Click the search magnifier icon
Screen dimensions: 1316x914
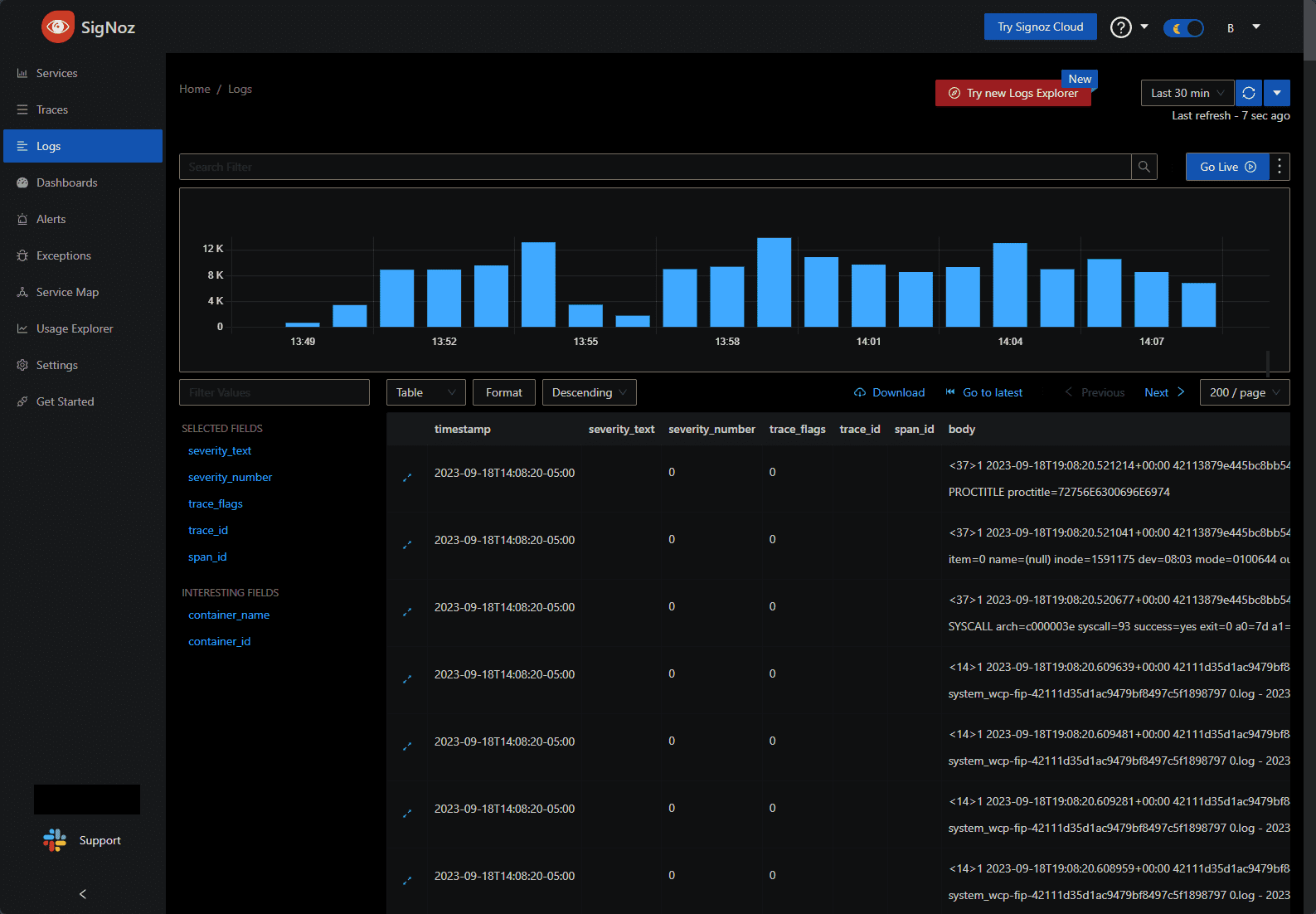(x=1144, y=167)
